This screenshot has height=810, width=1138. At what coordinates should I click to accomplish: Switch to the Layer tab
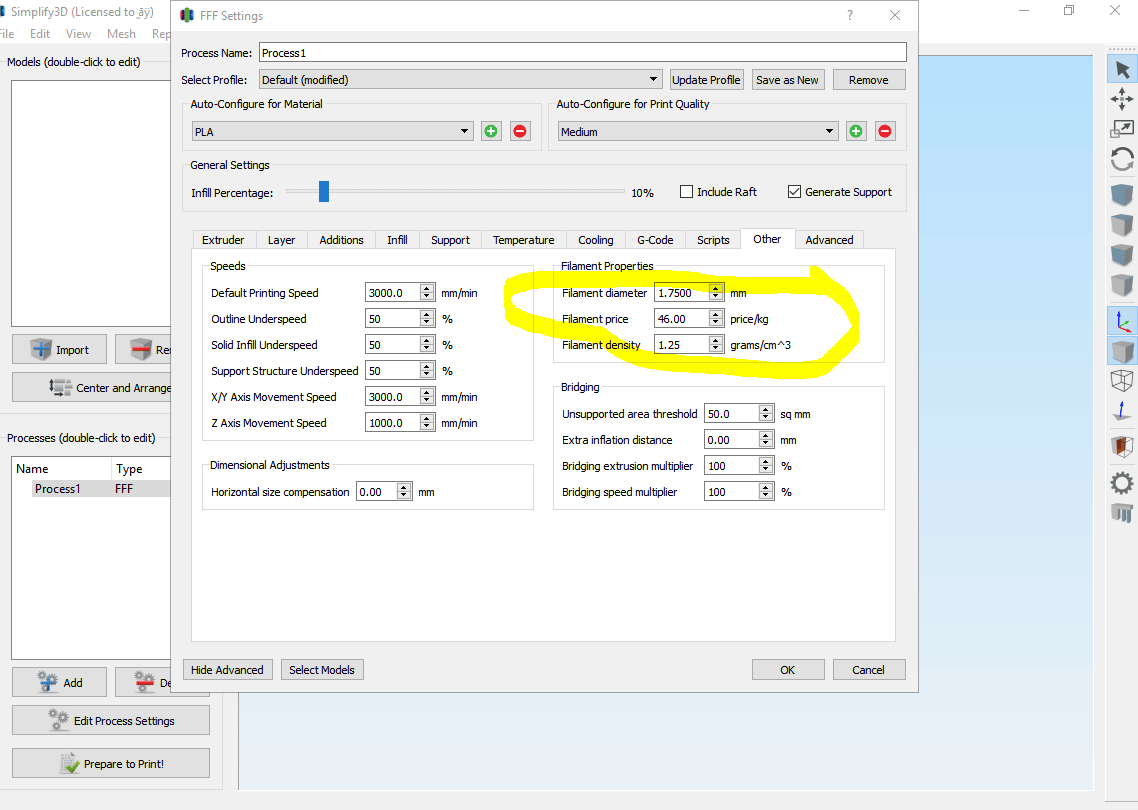coord(281,240)
